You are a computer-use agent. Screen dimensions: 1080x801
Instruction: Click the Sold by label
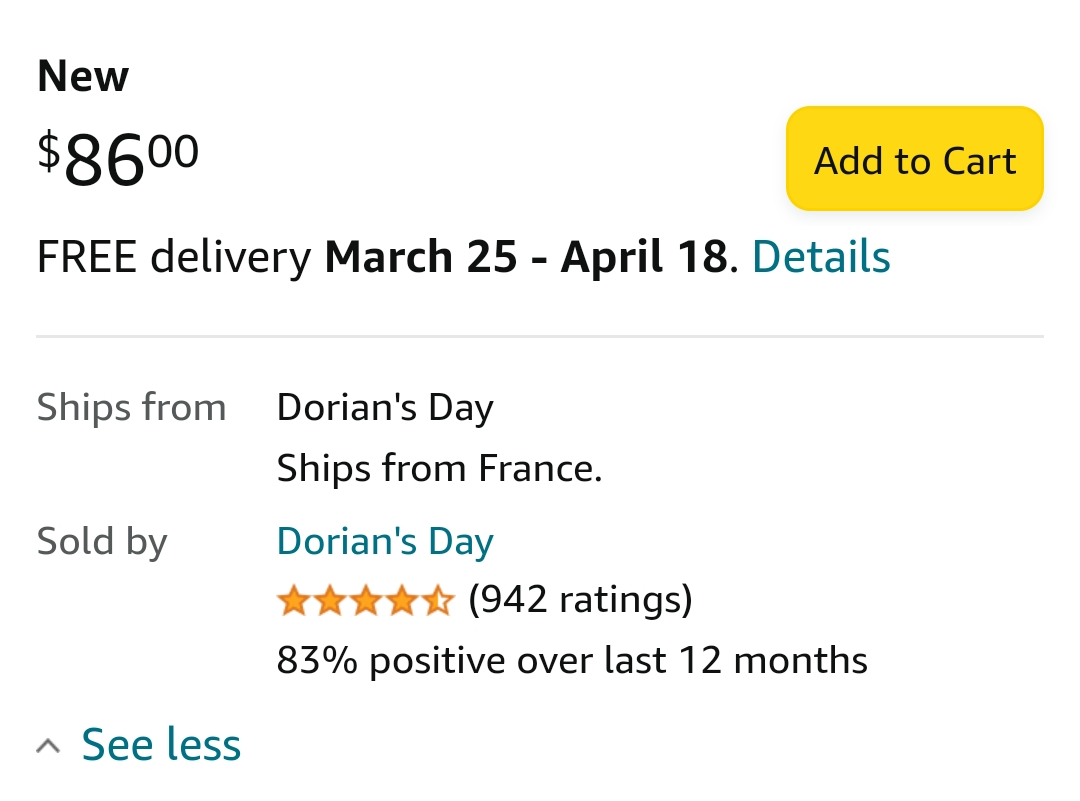coord(102,541)
